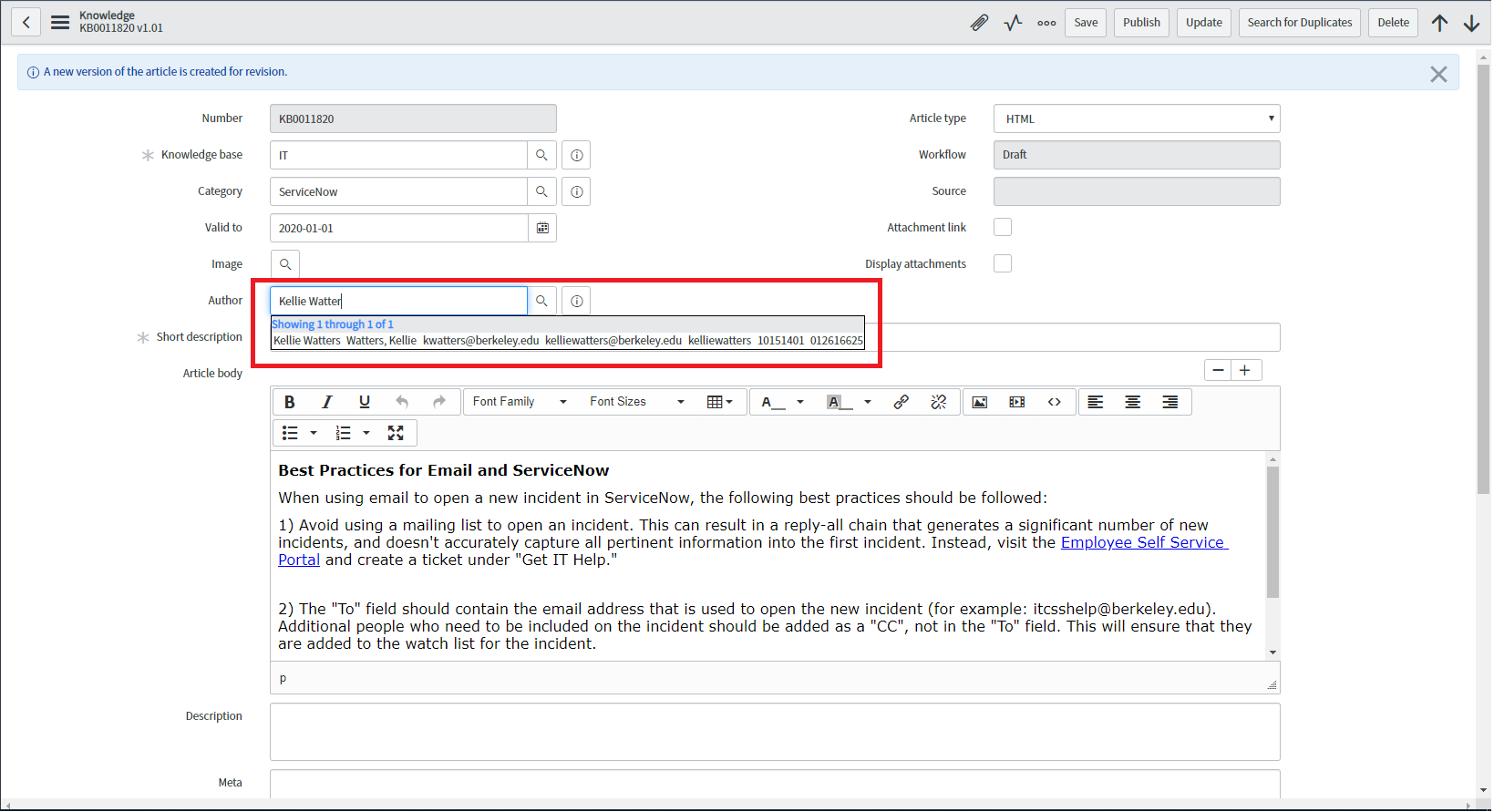Click the Search for Duplicates button
The image size is (1494, 812).
click(1300, 23)
